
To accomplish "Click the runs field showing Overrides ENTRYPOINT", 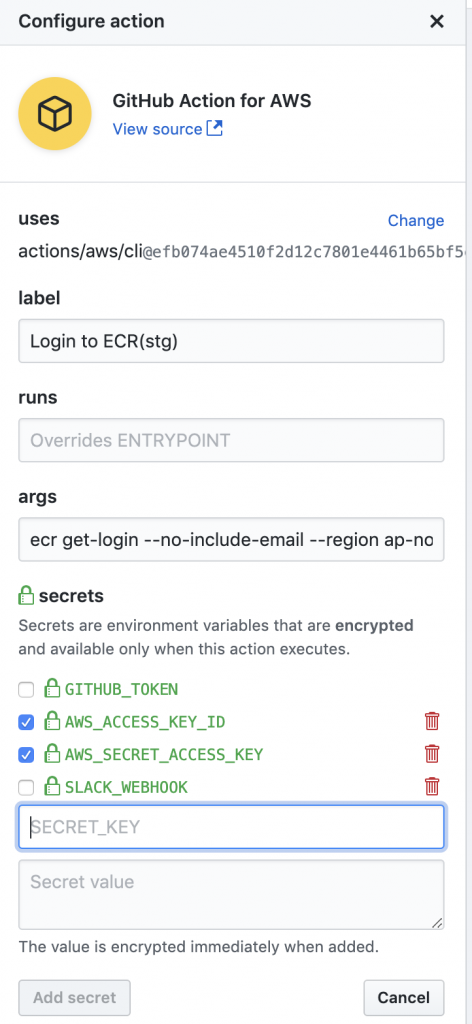I will point(231,440).
